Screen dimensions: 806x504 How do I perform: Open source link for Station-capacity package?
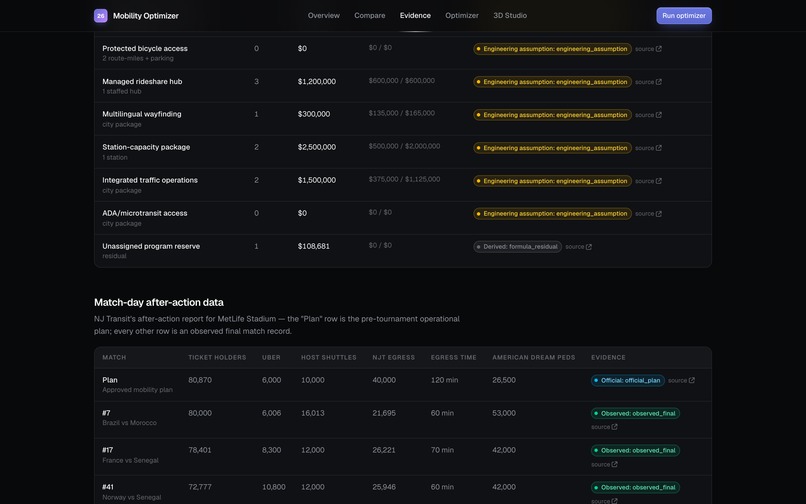coord(648,148)
